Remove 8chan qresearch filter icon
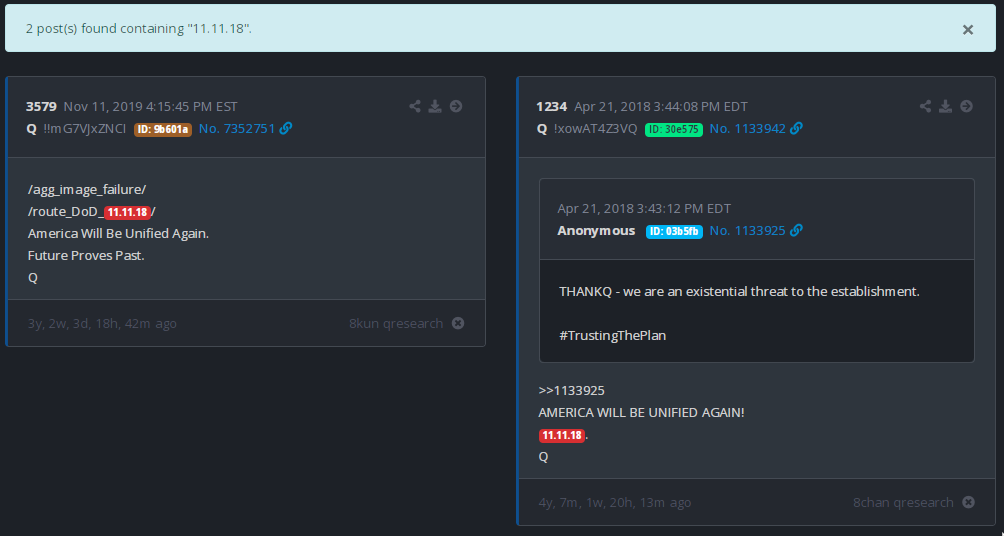Image resolution: width=1004 pixels, height=536 pixels. [968, 503]
